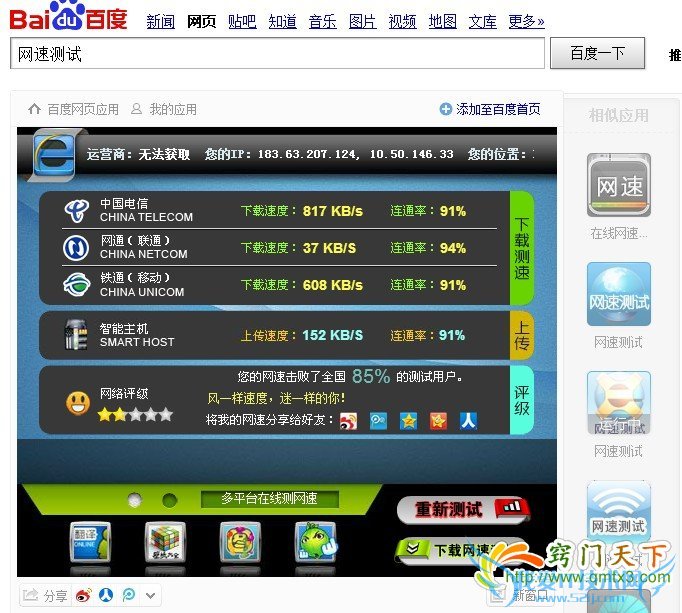
Task: Click the Baidu logo
Action: (x=68, y=17)
